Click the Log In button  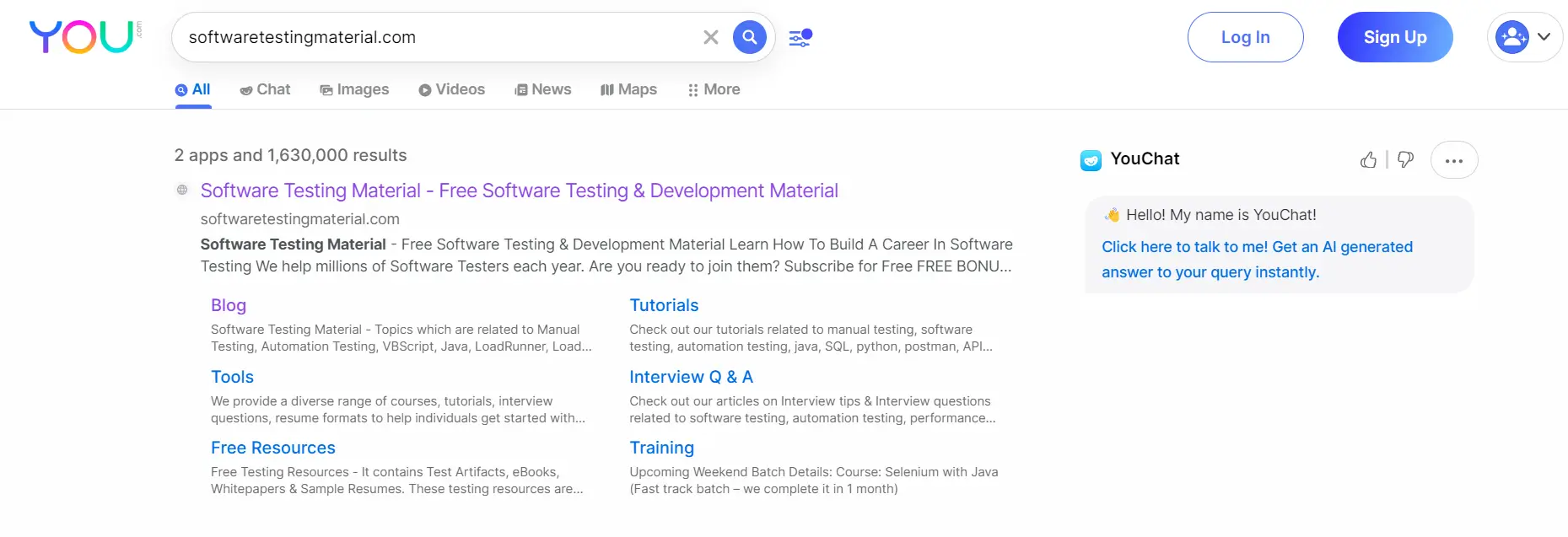coord(1245,37)
